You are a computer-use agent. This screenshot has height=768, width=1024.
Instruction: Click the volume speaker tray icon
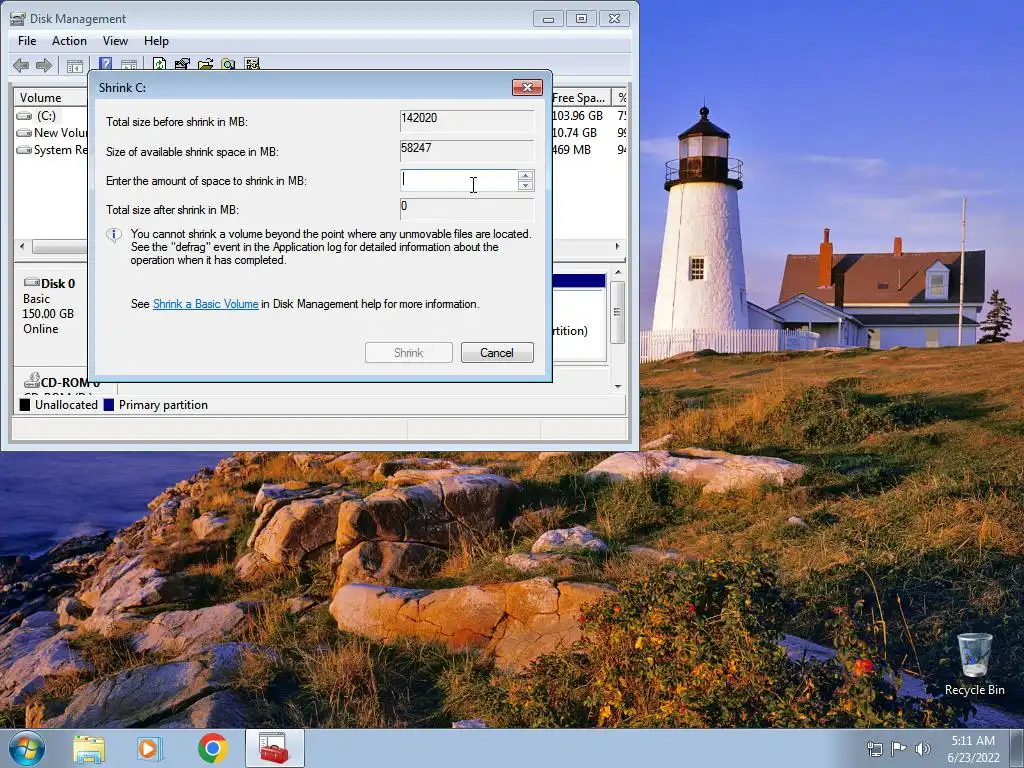coord(922,749)
